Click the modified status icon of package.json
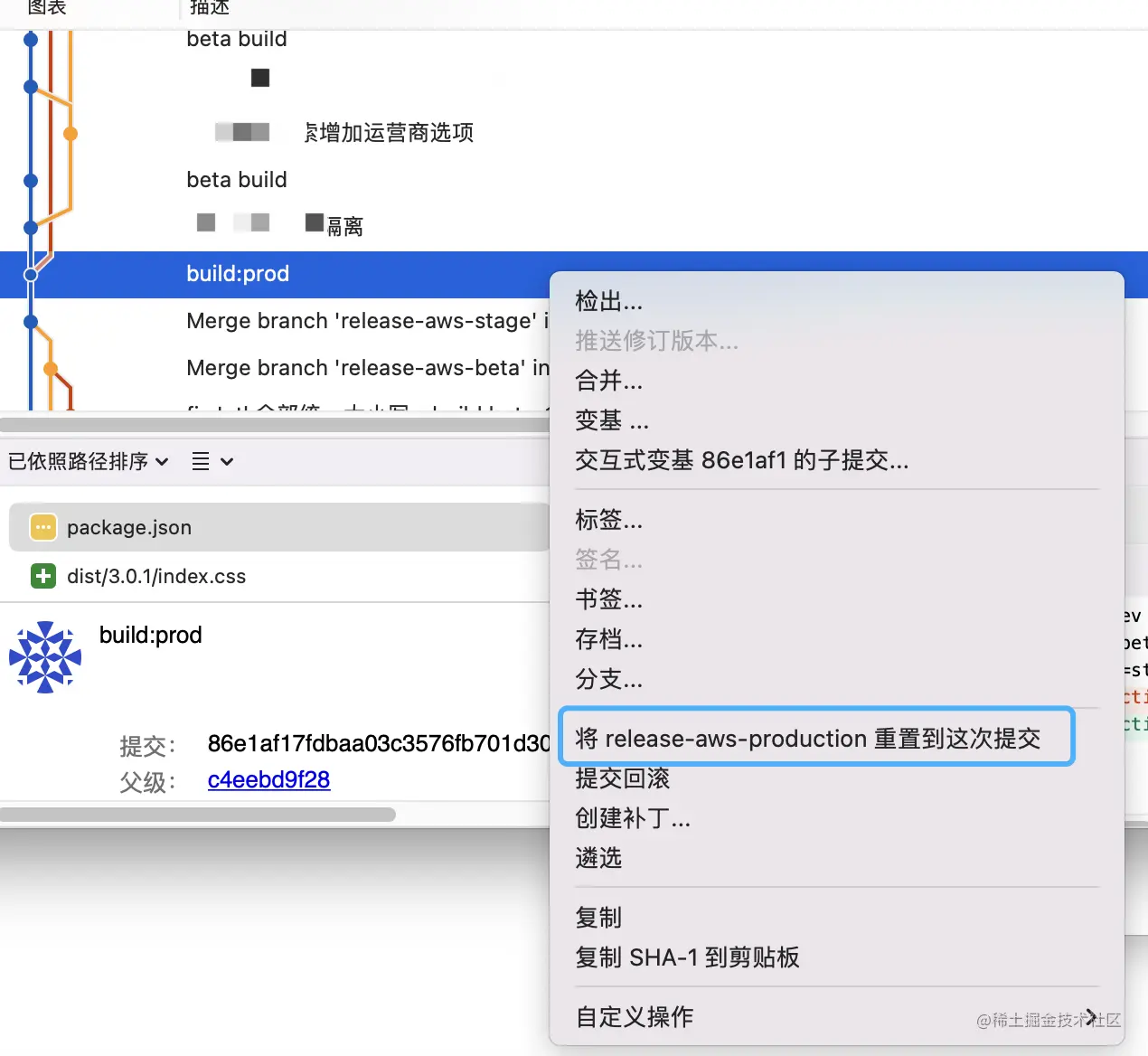 click(42, 527)
